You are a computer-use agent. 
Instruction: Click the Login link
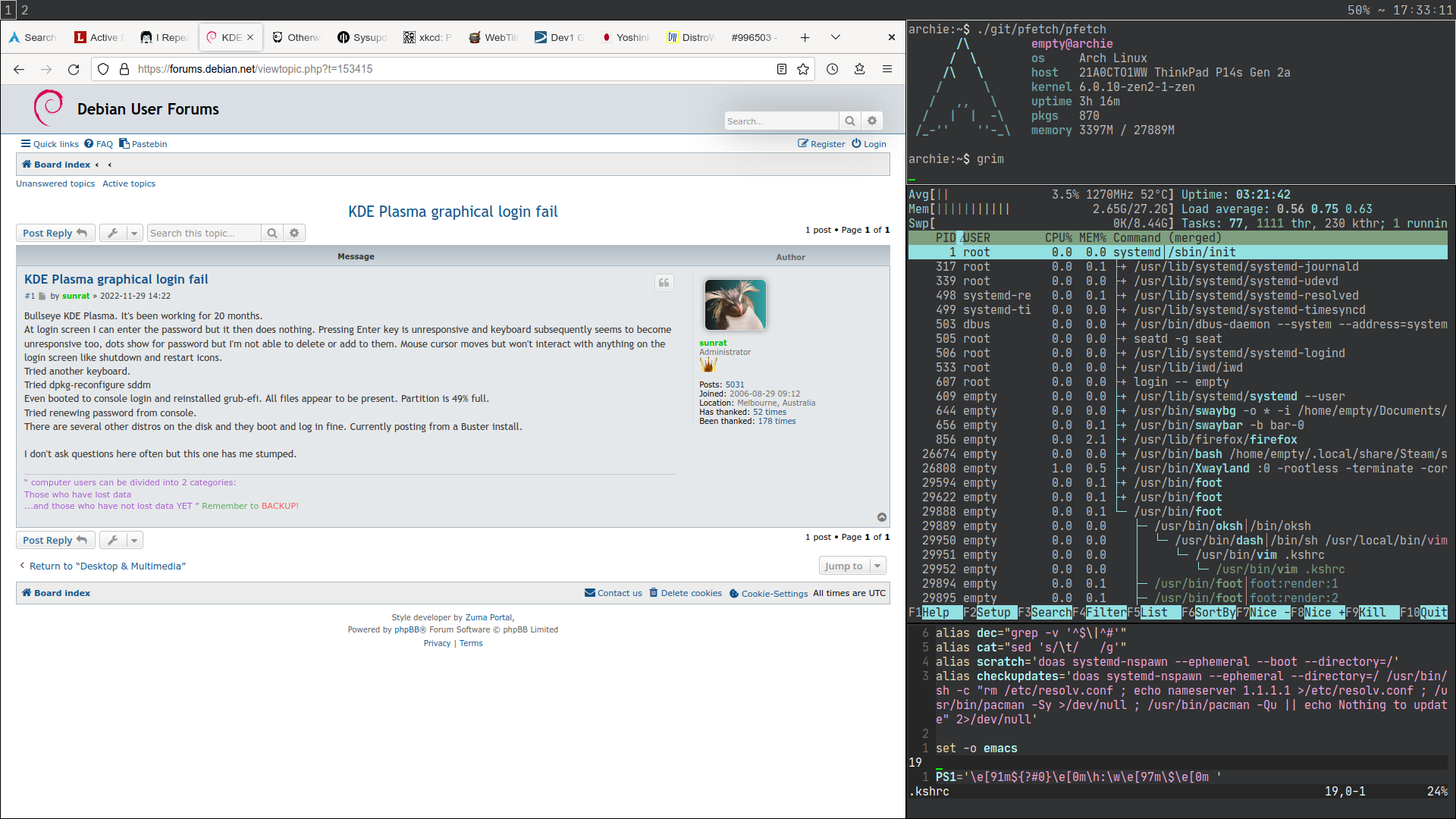pyautogui.click(x=869, y=144)
